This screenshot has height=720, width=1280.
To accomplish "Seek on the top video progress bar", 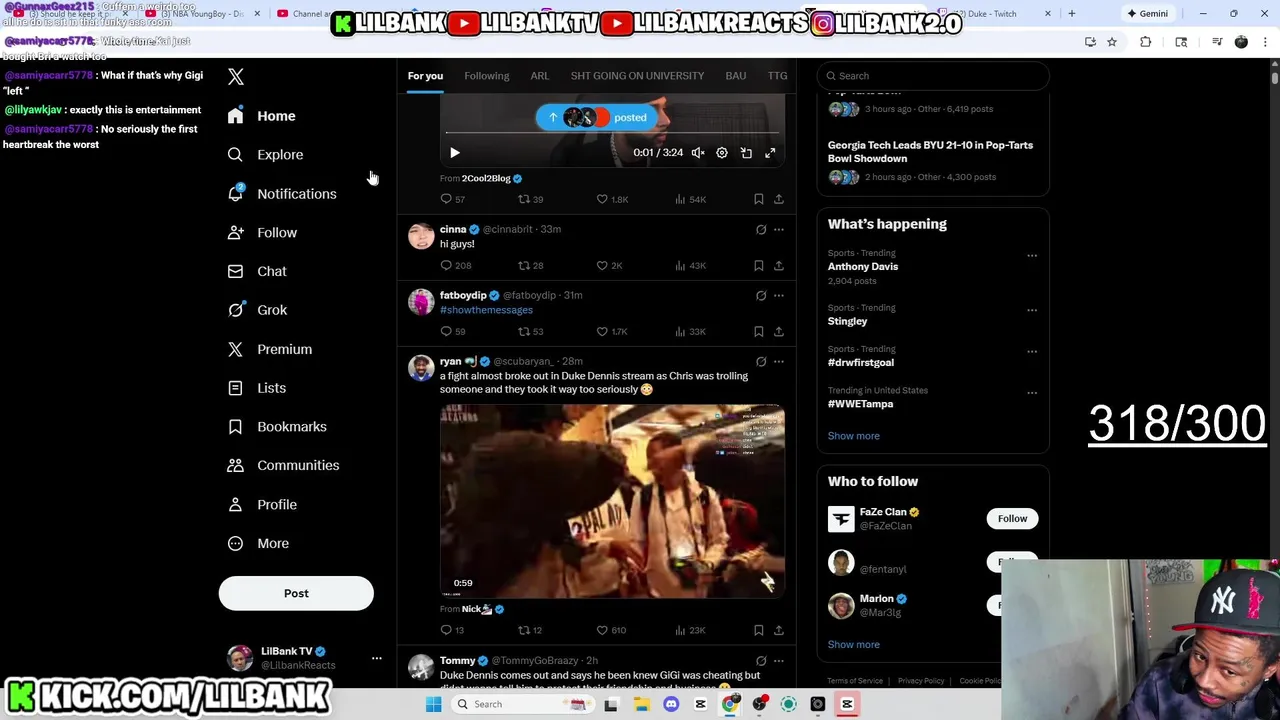I will (612, 133).
